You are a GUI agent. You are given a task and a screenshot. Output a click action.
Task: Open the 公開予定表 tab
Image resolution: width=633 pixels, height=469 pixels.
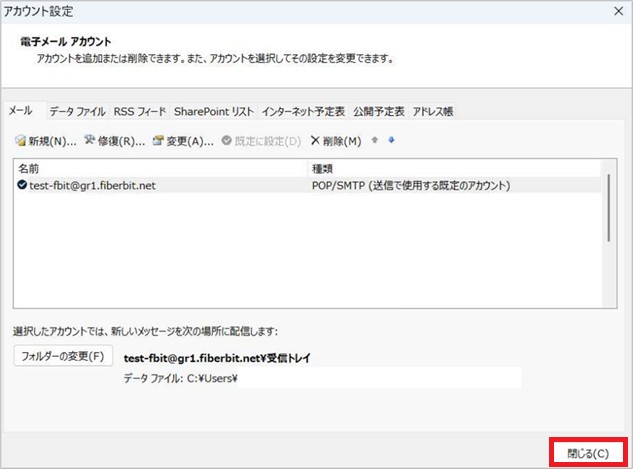click(x=379, y=111)
